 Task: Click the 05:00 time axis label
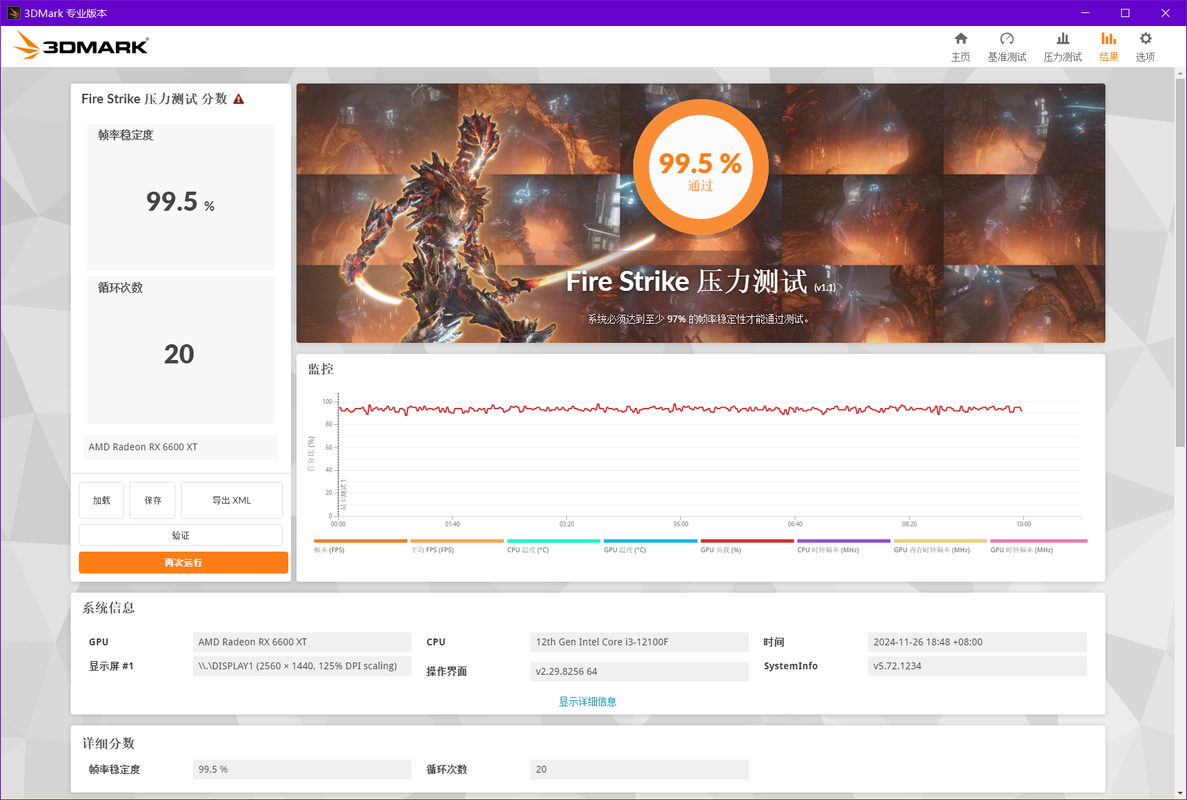[x=681, y=524]
